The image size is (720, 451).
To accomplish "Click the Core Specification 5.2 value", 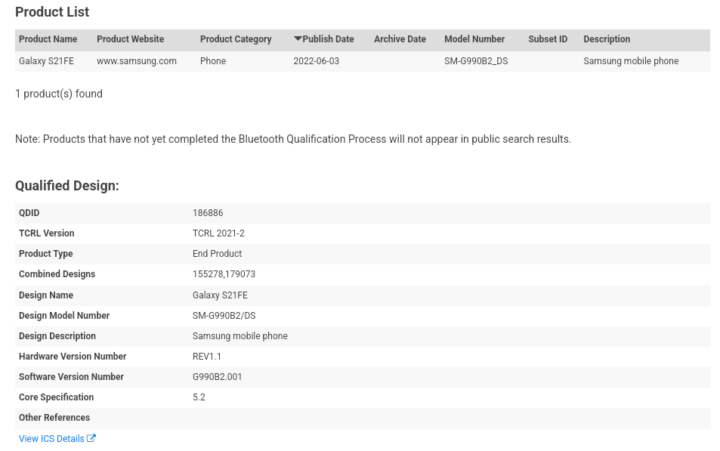I will point(198,397).
